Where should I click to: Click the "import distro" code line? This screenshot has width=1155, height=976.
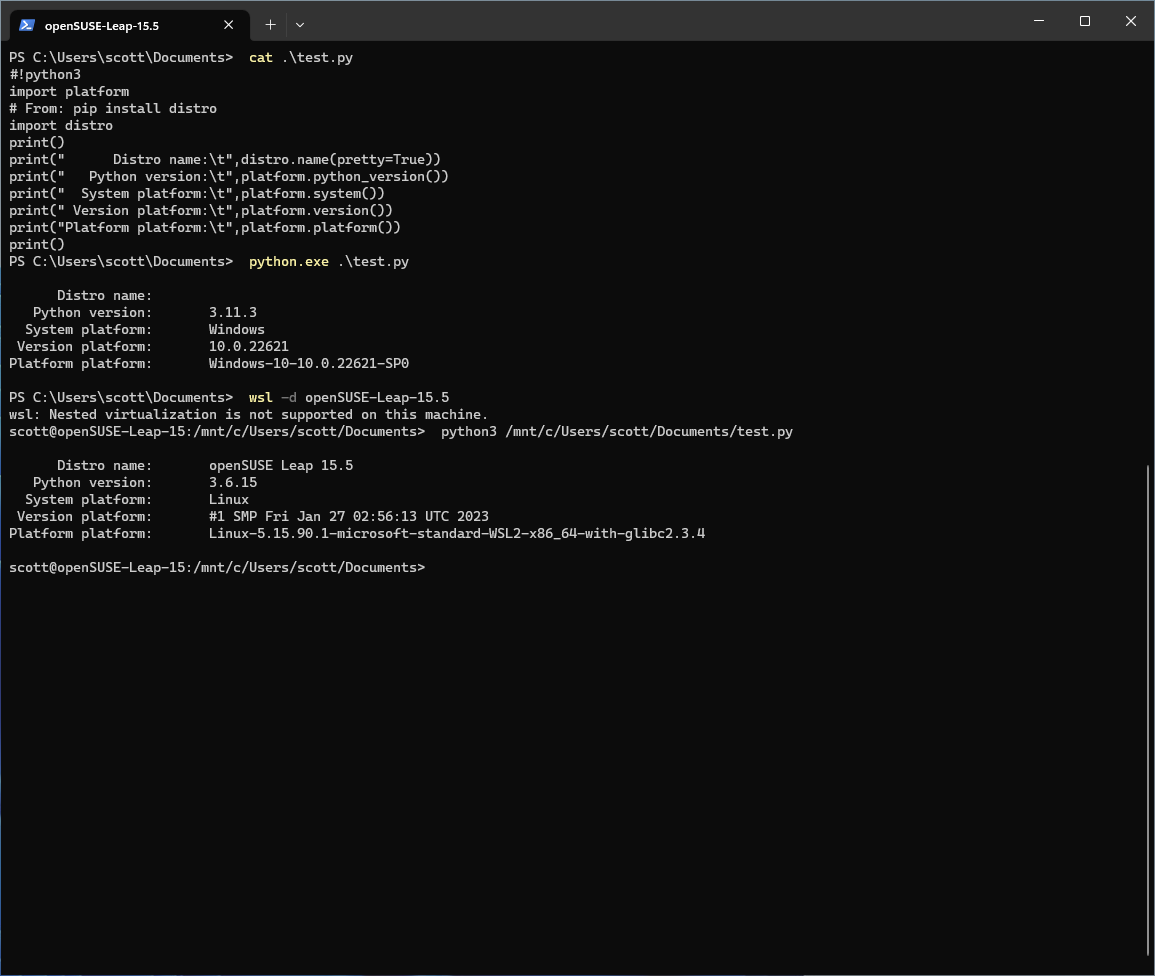point(61,125)
